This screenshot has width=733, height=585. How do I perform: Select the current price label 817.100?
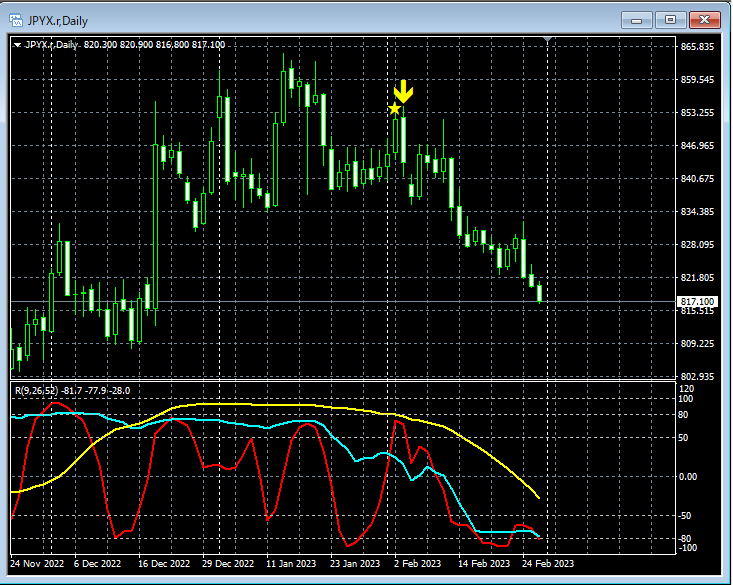point(697,302)
